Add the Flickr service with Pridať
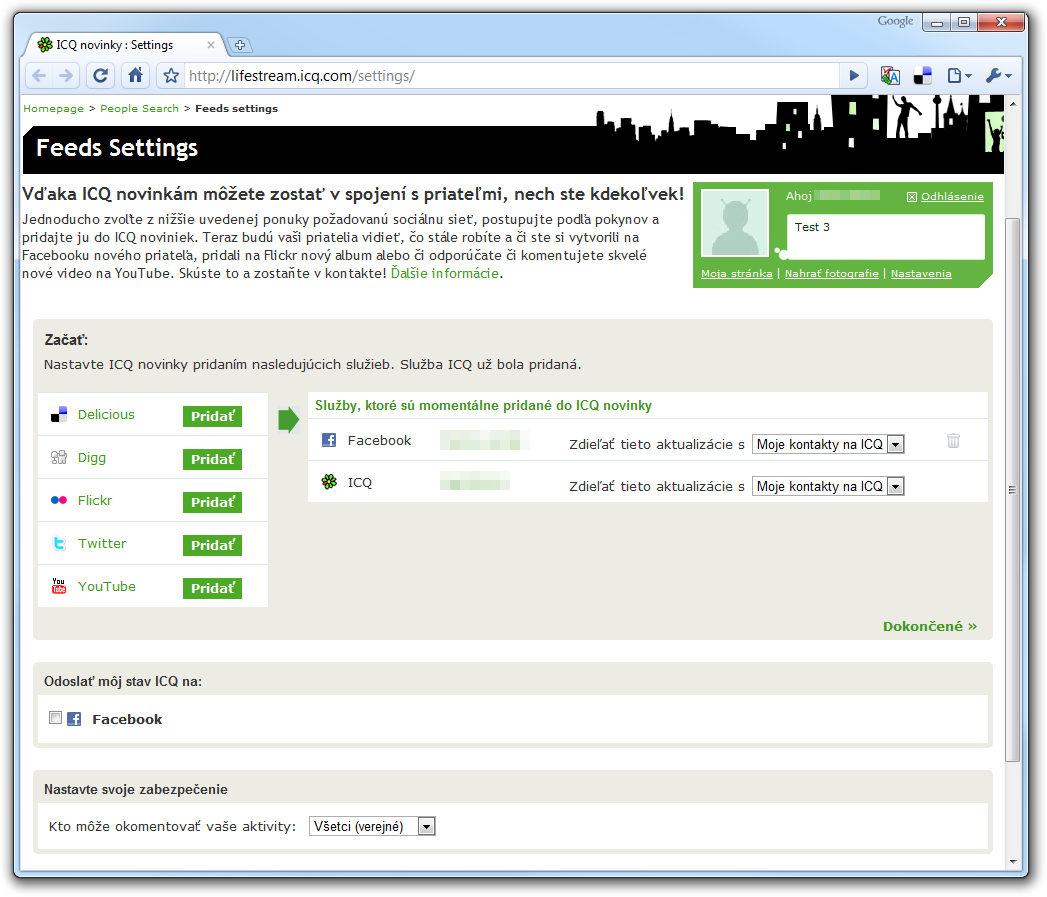 pos(212,502)
